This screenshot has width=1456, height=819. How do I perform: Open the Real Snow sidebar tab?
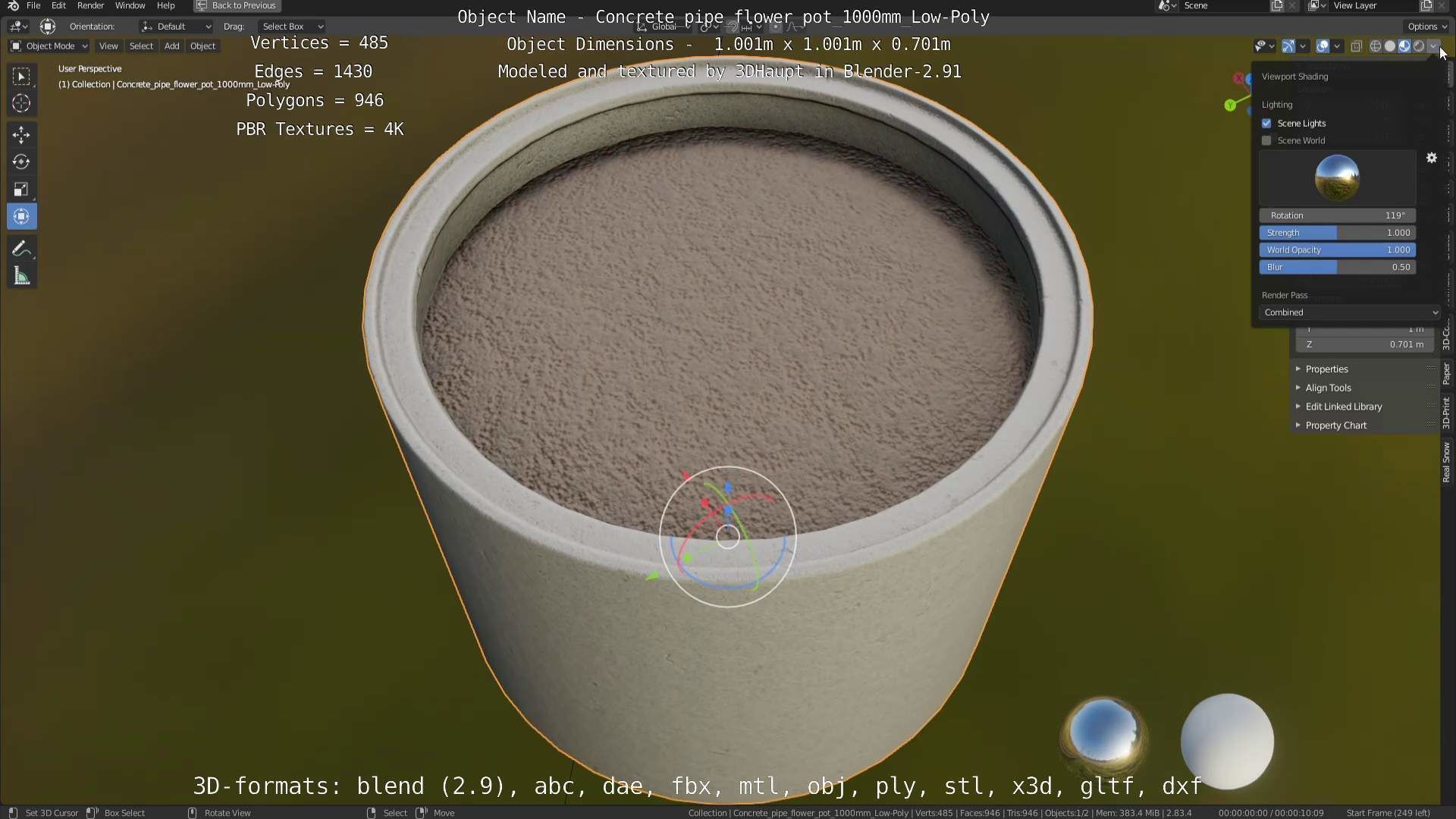coord(1446,463)
